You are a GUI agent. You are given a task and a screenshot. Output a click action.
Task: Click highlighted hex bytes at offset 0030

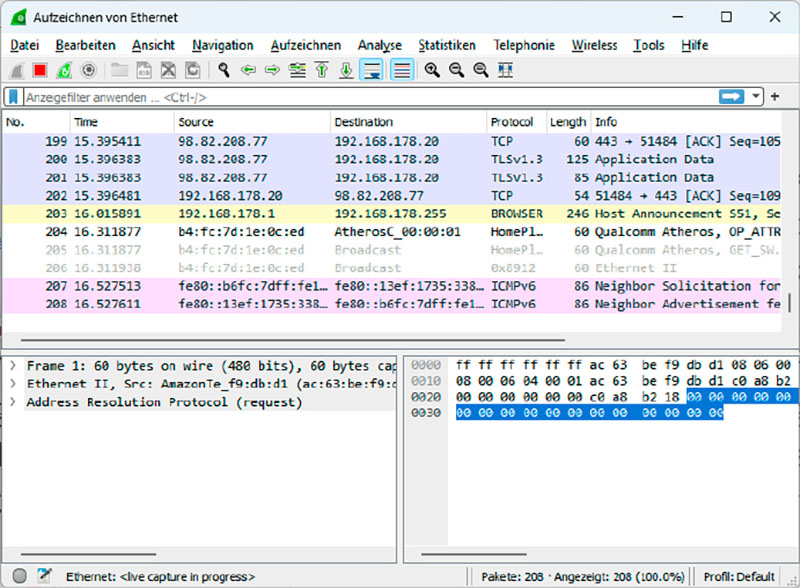coord(589,413)
